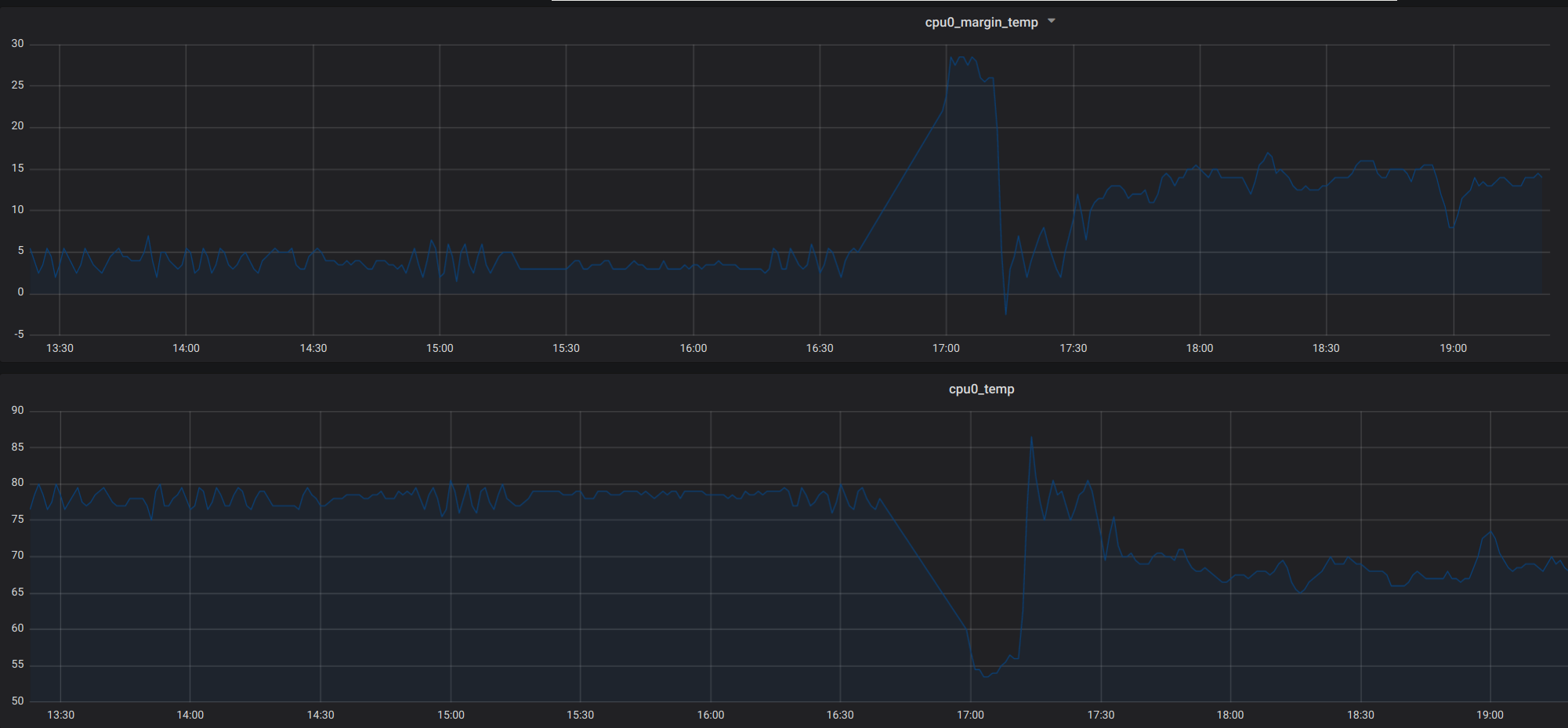Click the 17:00 x-axis label in cpu0_temp
The height and width of the screenshot is (728, 1568).
[x=970, y=715]
